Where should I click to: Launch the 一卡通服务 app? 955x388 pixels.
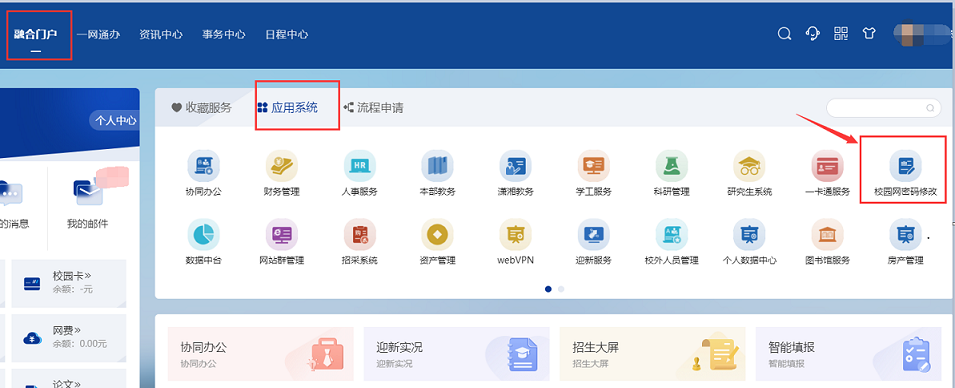click(827, 165)
